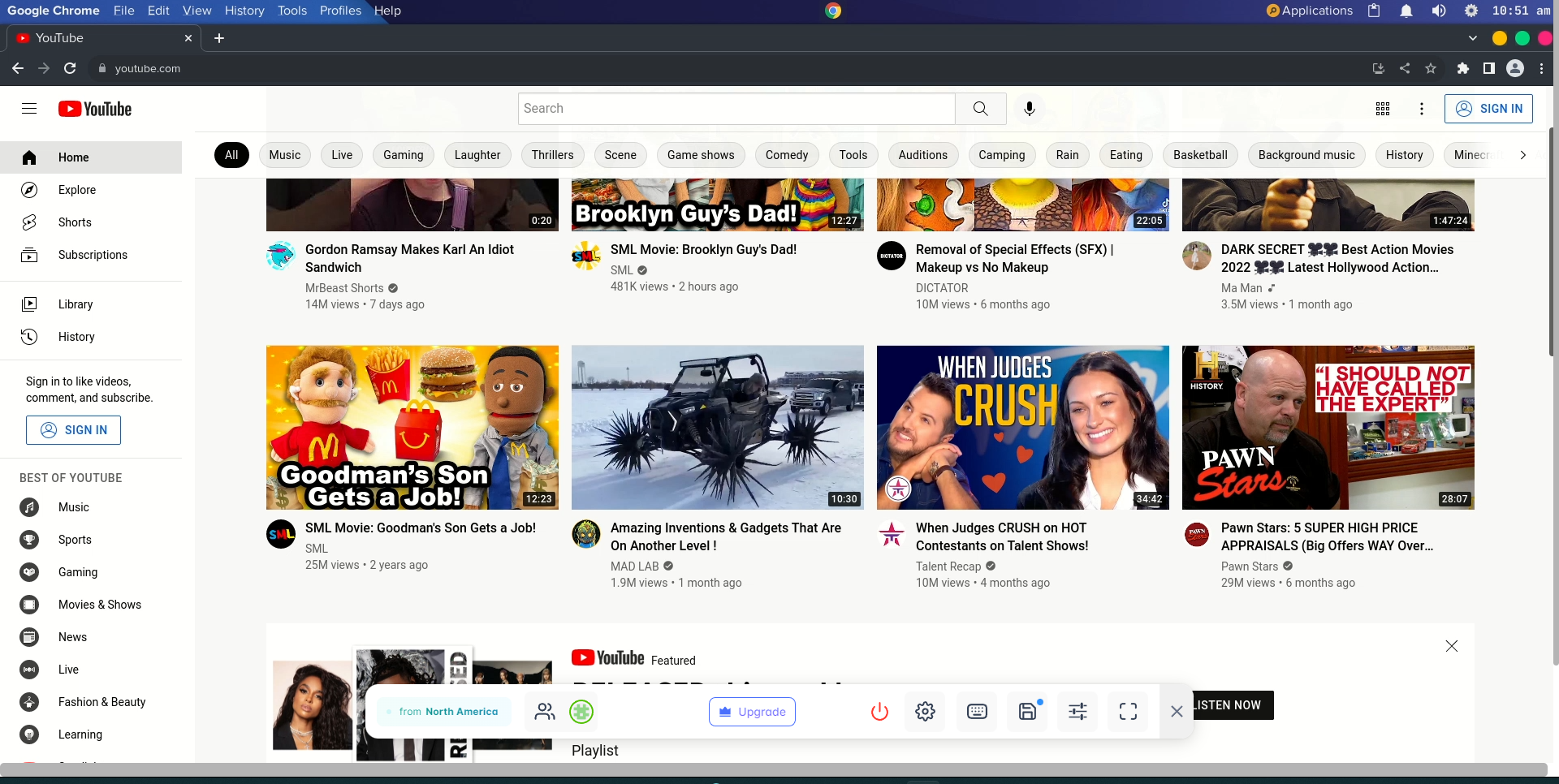
Task: Open the sliders adjustments icon in overlay toolbar
Action: click(x=1077, y=712)
